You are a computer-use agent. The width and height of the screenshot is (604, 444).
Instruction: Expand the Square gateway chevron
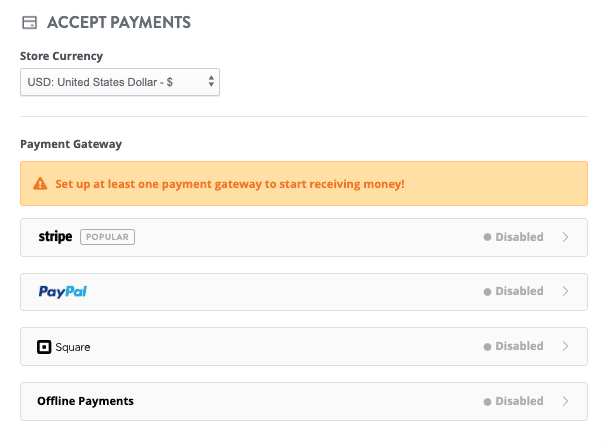[565, 346]
